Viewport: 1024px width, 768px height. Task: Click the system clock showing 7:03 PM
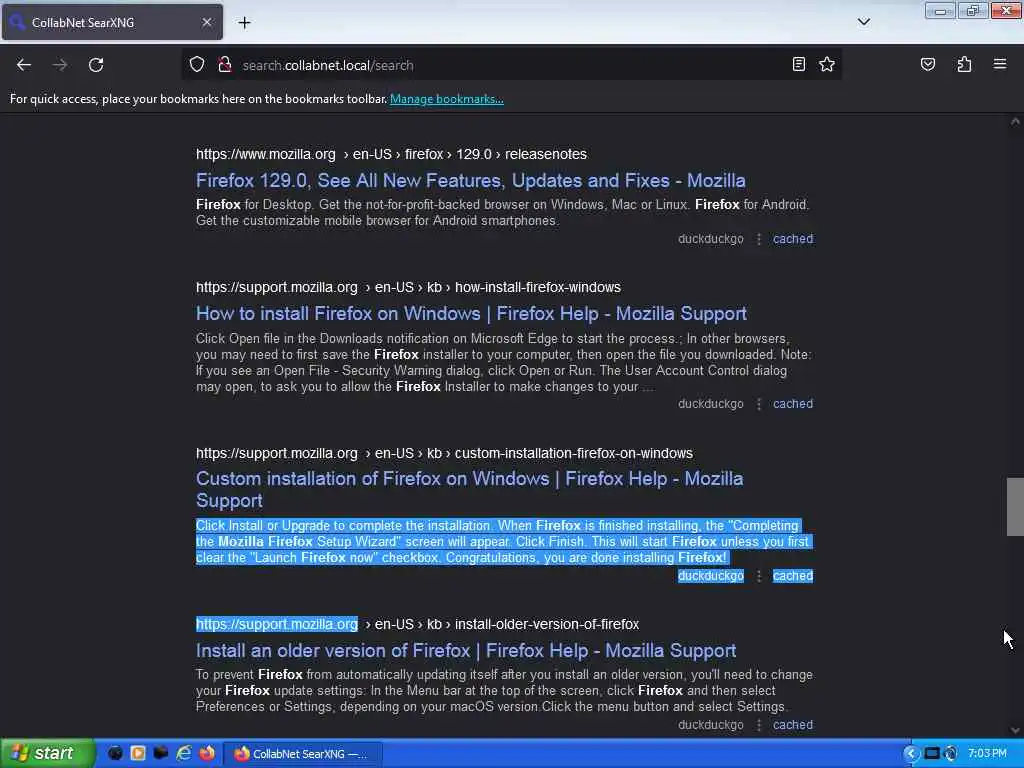click(987, 754)
